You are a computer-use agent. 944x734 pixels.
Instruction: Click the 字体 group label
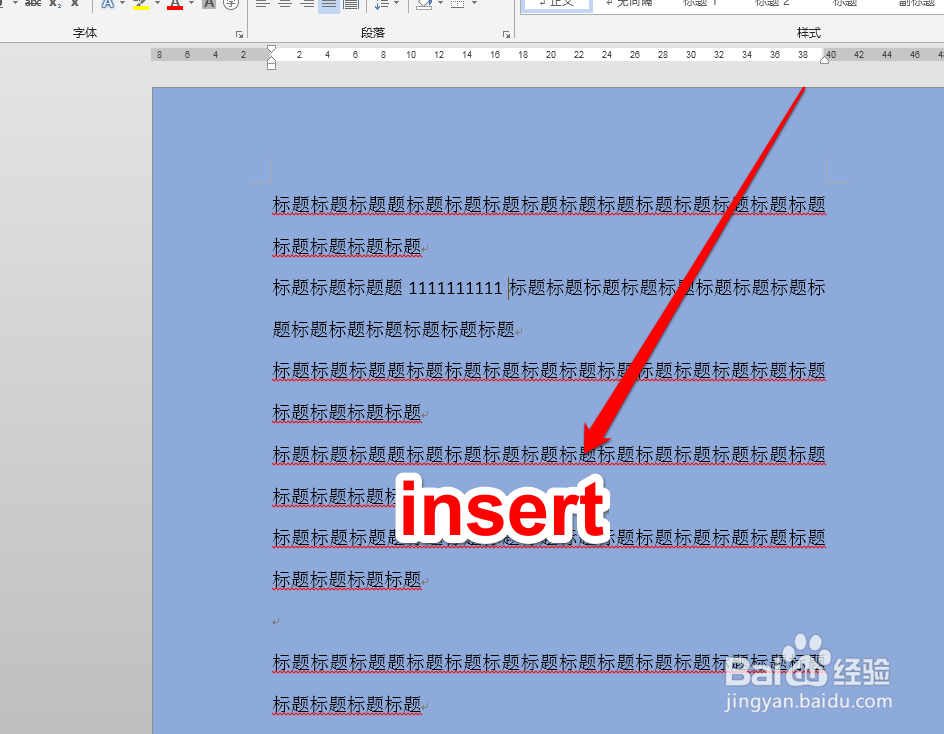click(85, 33)
